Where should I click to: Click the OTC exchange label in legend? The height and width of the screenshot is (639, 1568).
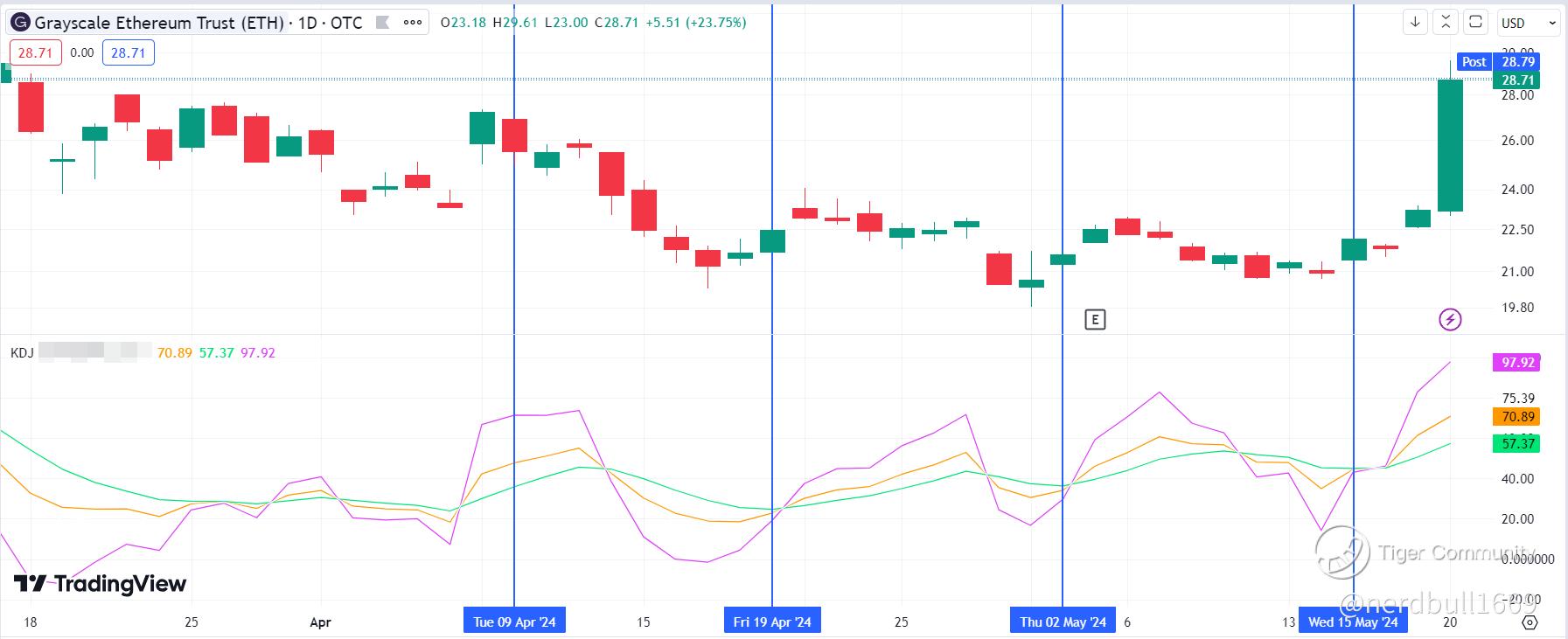tap(346, 22)
